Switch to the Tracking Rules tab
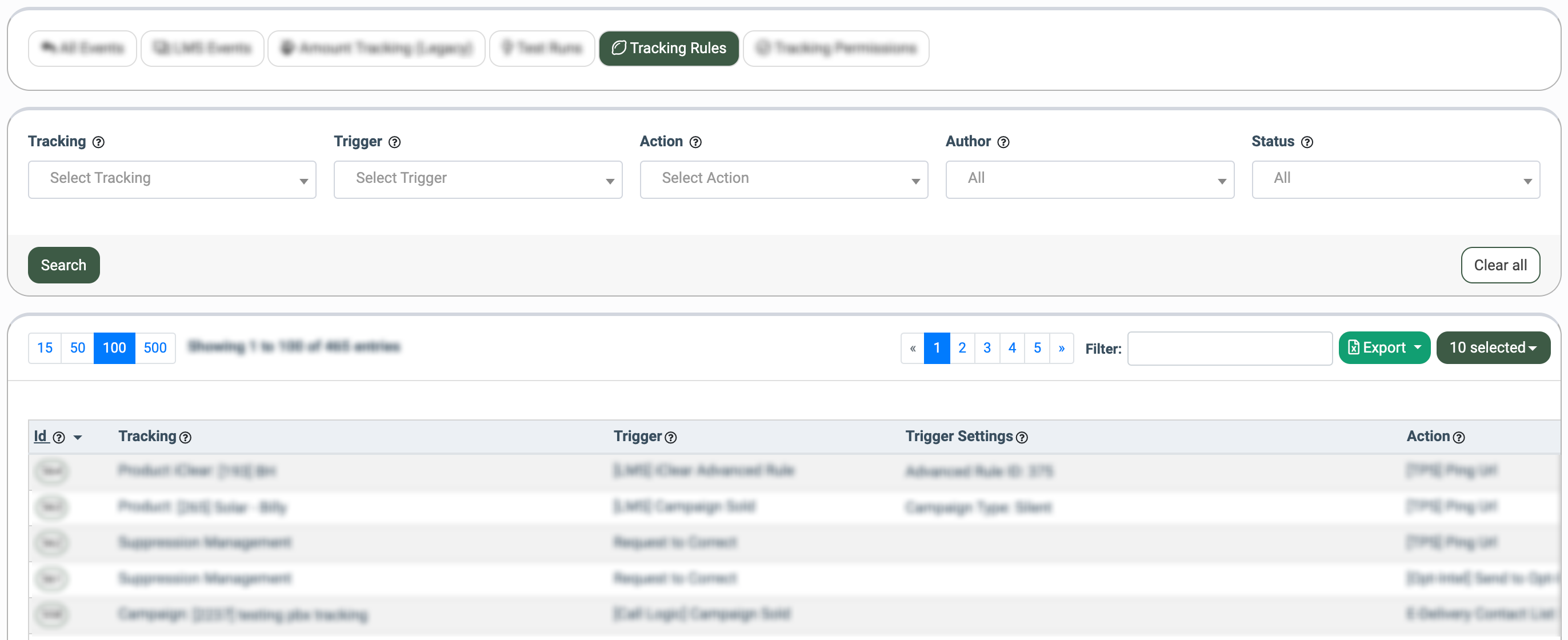Viewport: 1568px width, 640px height. coord(669,48)
